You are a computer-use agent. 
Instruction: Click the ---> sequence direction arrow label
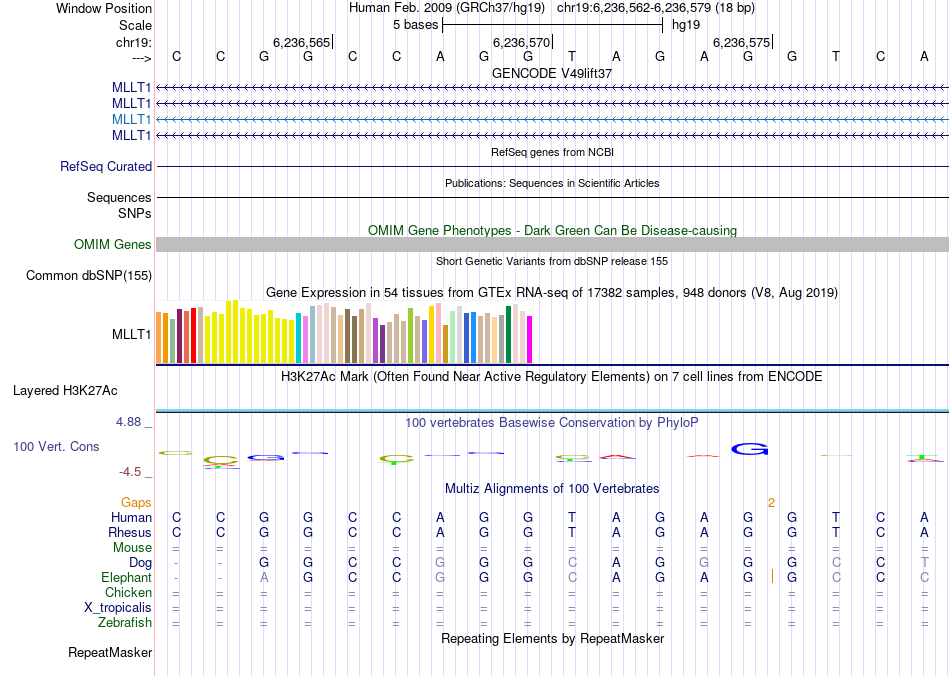pyautogui.click(x=141, y=58)
